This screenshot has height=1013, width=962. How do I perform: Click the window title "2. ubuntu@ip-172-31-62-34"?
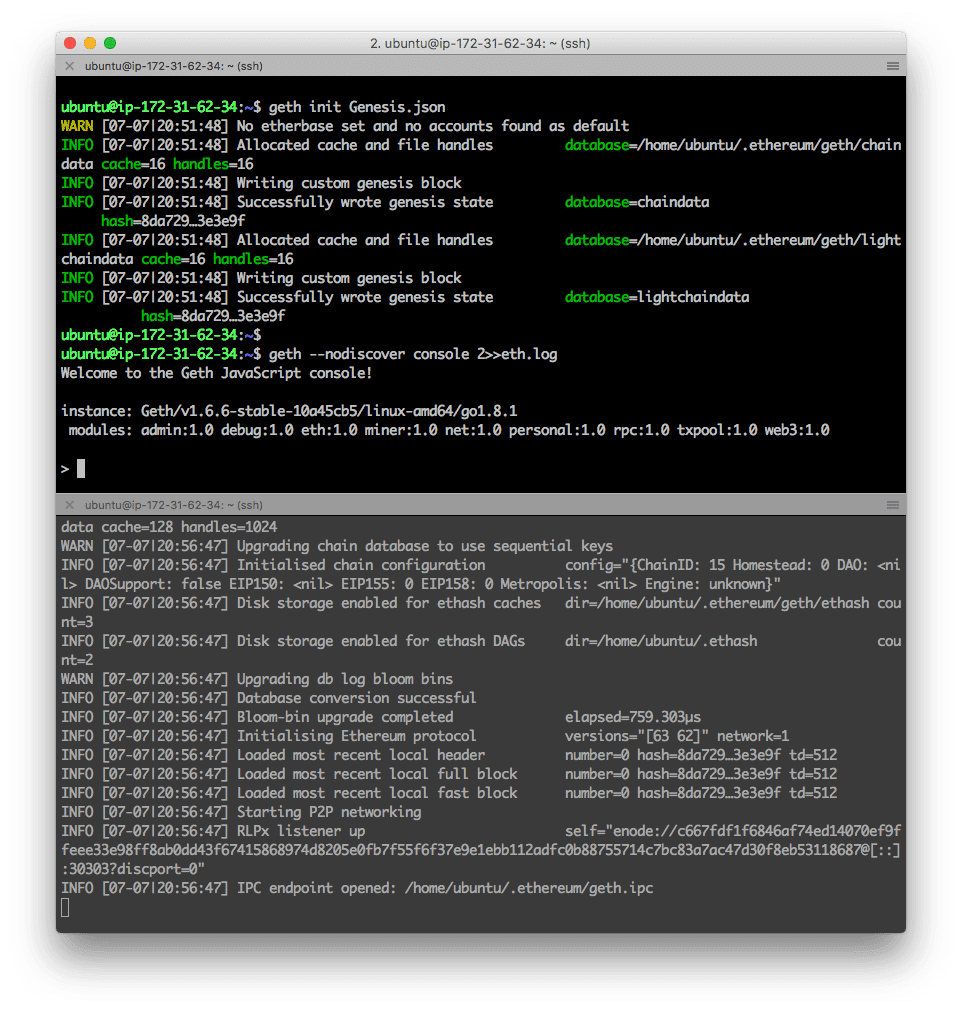[x=480, y=43]
